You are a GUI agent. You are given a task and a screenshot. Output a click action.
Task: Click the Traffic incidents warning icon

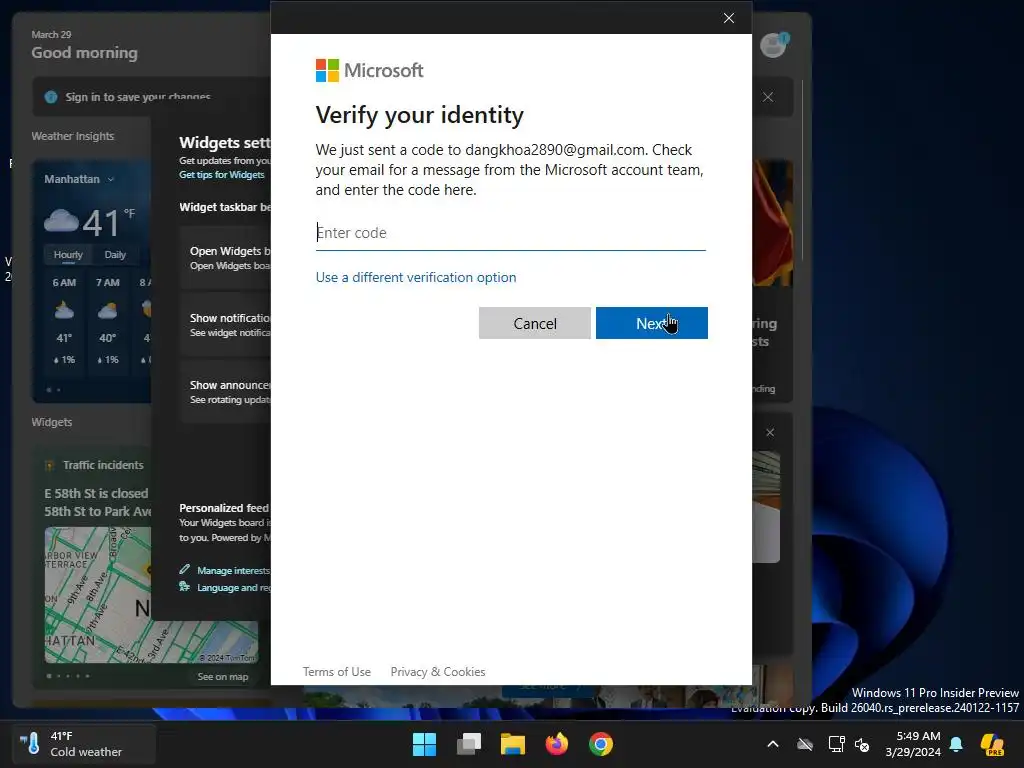pos(49,465)
